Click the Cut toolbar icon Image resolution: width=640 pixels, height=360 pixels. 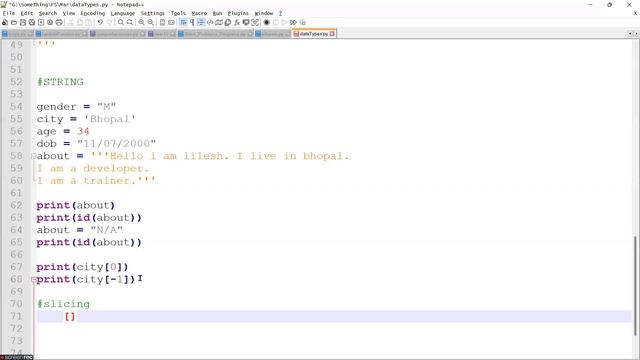coord(71,22)
